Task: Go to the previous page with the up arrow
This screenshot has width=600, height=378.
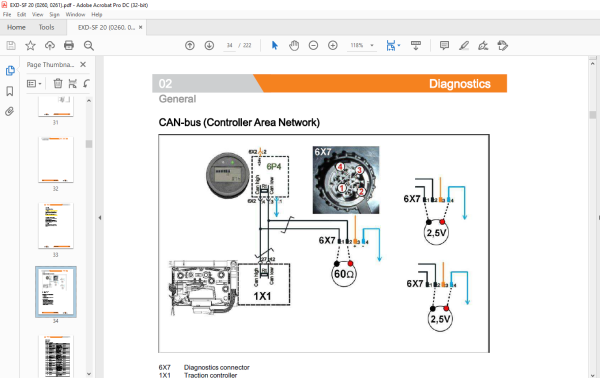Action: pyautogui.click(x=190, y=46)
